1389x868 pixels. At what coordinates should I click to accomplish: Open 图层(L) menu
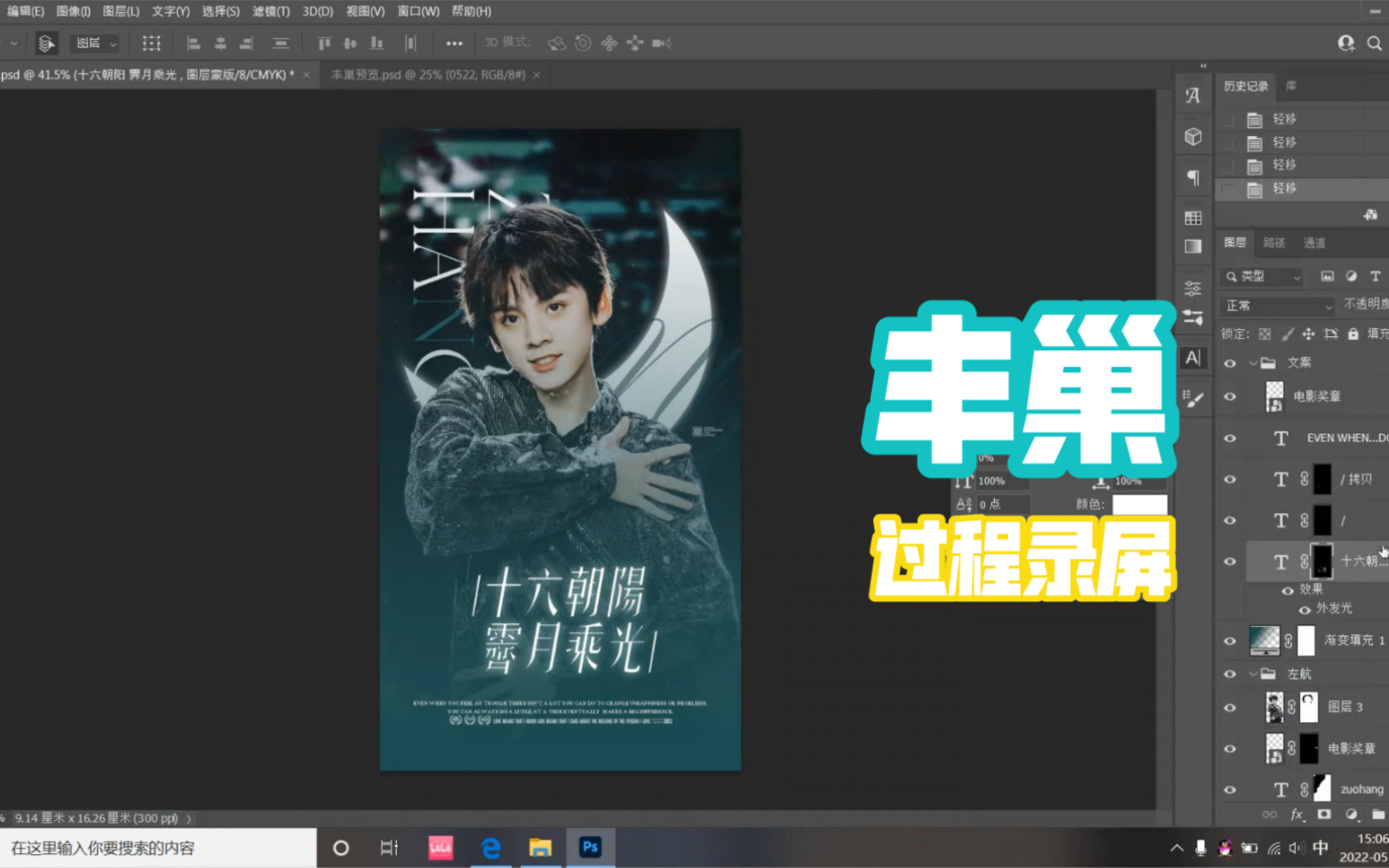coord(120,11)
